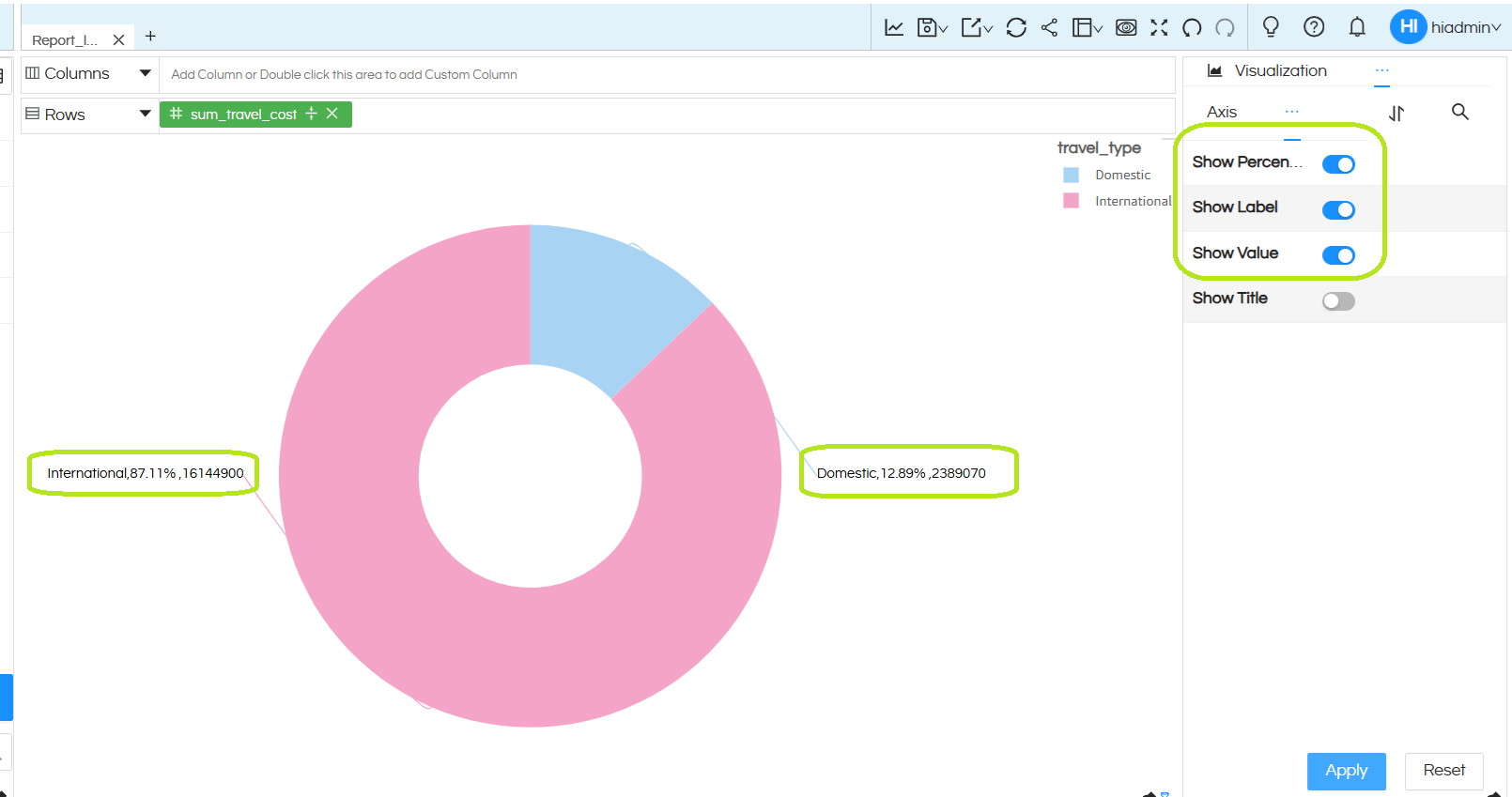The height and width of the screenshot is (797, 1512).
Task: Click the travel_type legend title
Action: [1099, 147]
